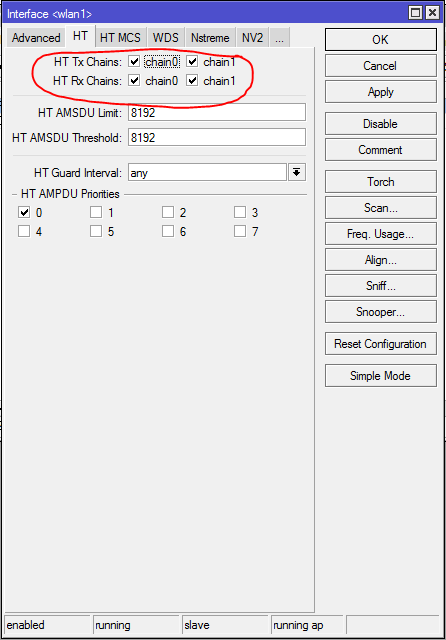Show more tabs via the ellipsis tab
446x640 pixels.
[x=280, y=38]
